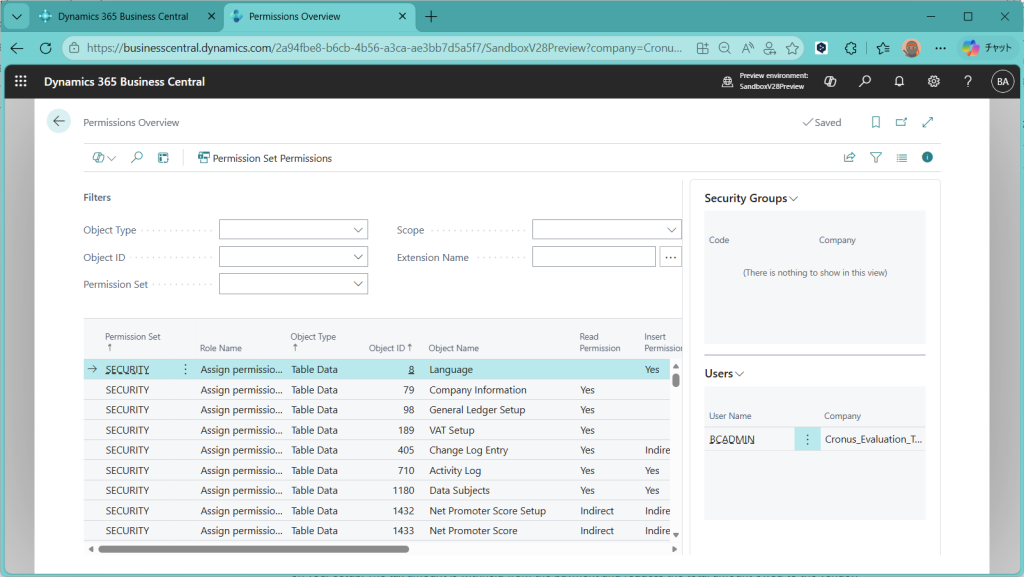The image size is (1024, 577).
Task: Open the notifications bell
Action: coord(899,82)
